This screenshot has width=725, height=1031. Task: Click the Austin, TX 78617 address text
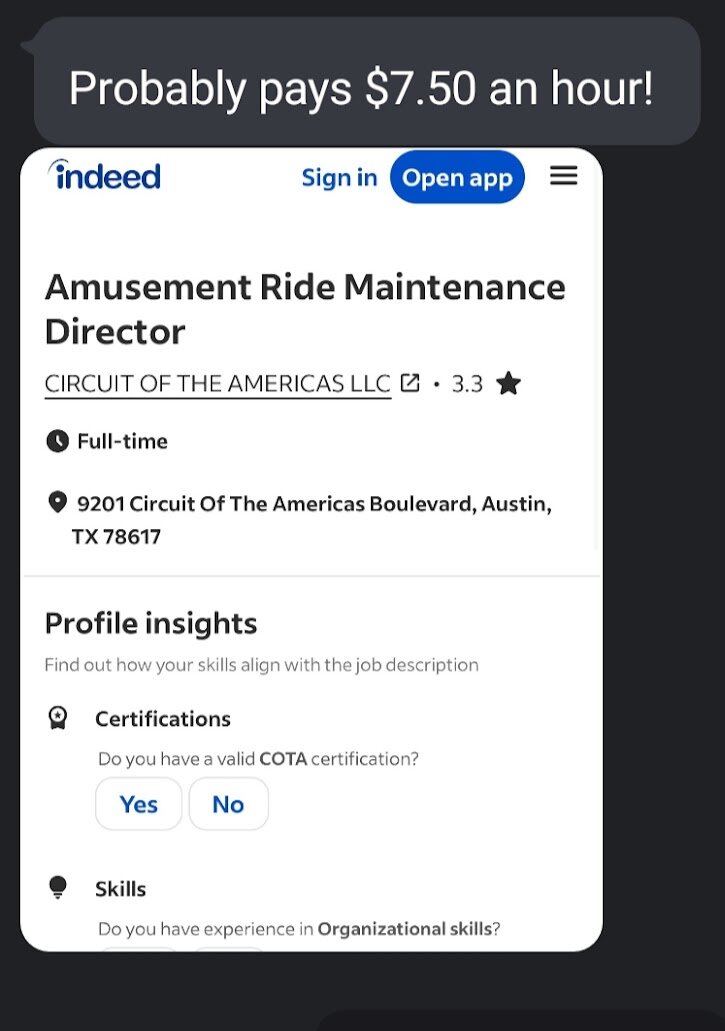[x=312, y=519]
